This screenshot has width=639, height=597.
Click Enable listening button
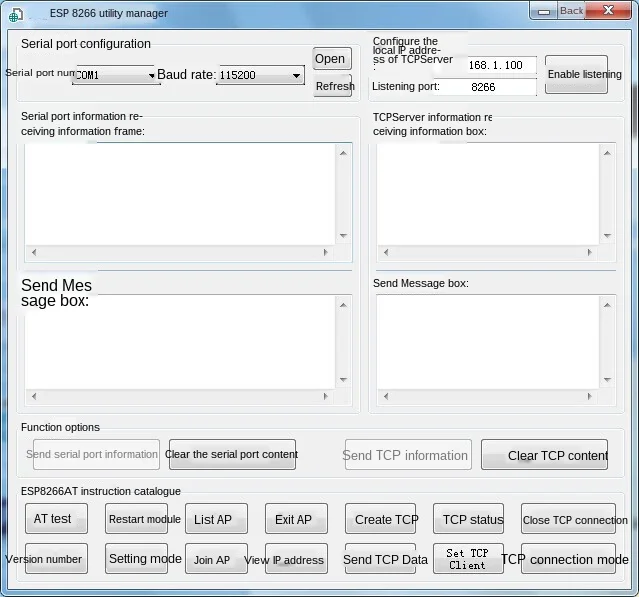[x=576, y=75]
